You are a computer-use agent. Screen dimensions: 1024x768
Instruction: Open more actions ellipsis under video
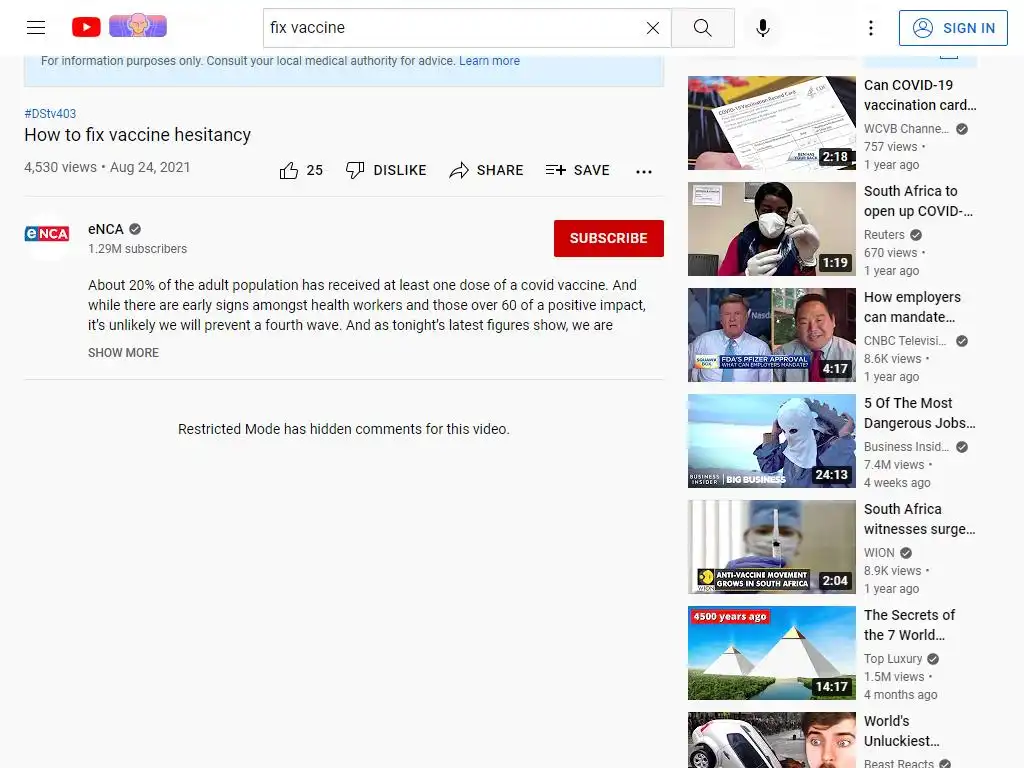point(644,171)
